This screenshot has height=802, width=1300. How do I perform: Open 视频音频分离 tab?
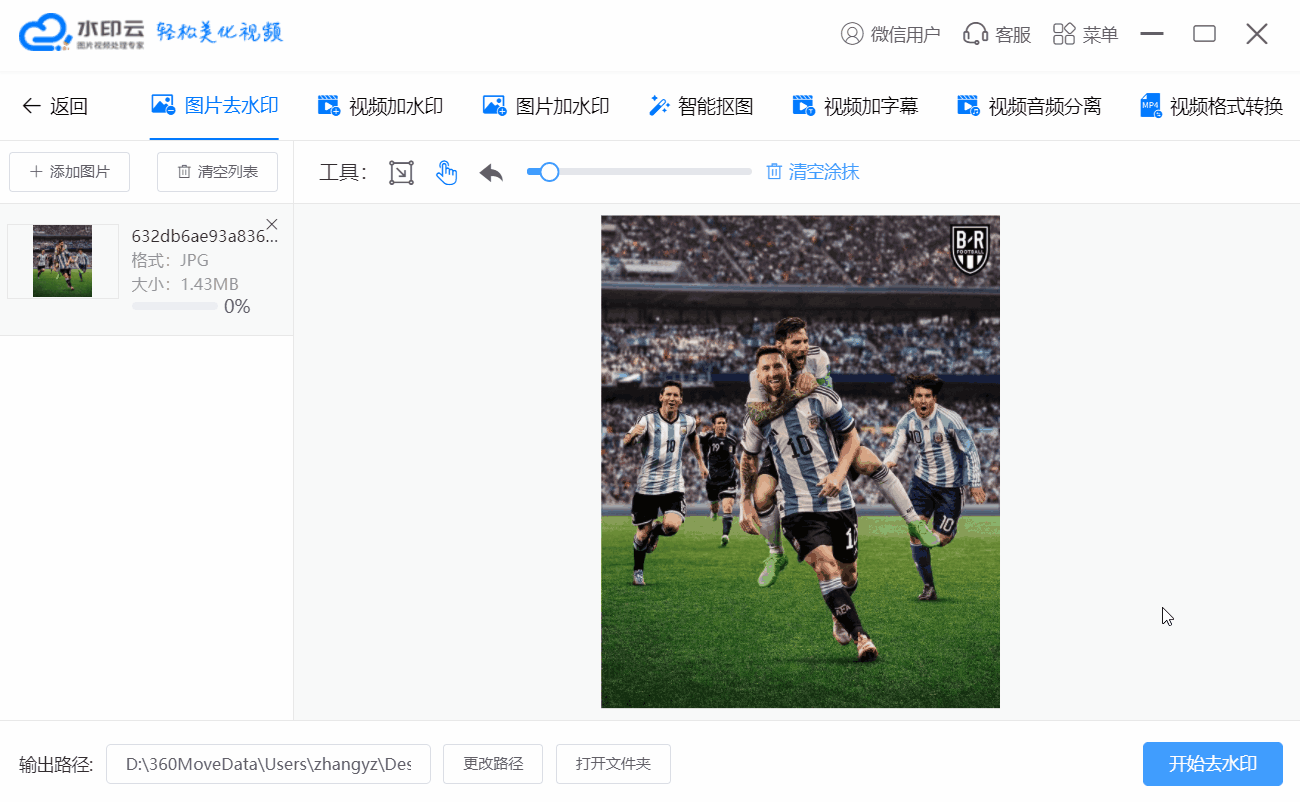click(x=1029, y=106)
